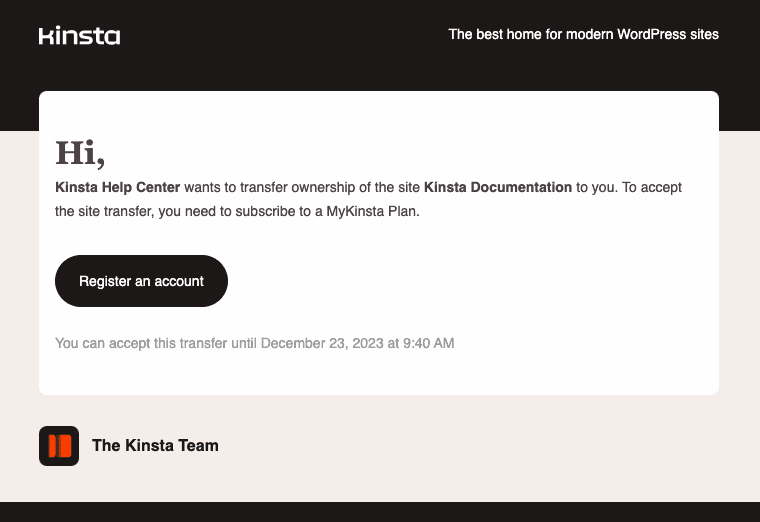Click The Kinsta Team signature text

coord(155,445)
